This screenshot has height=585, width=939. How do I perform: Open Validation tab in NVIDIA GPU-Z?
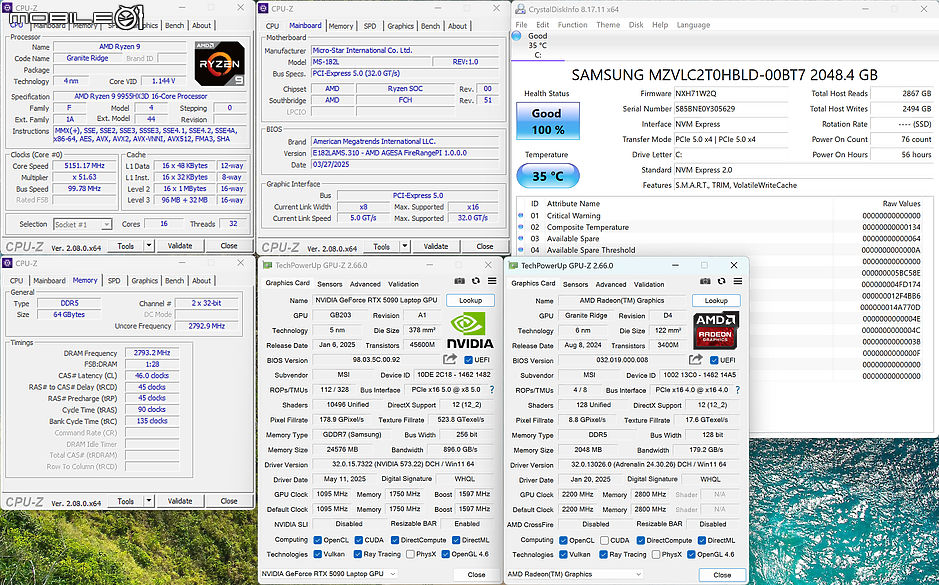[x=403, y=284]
